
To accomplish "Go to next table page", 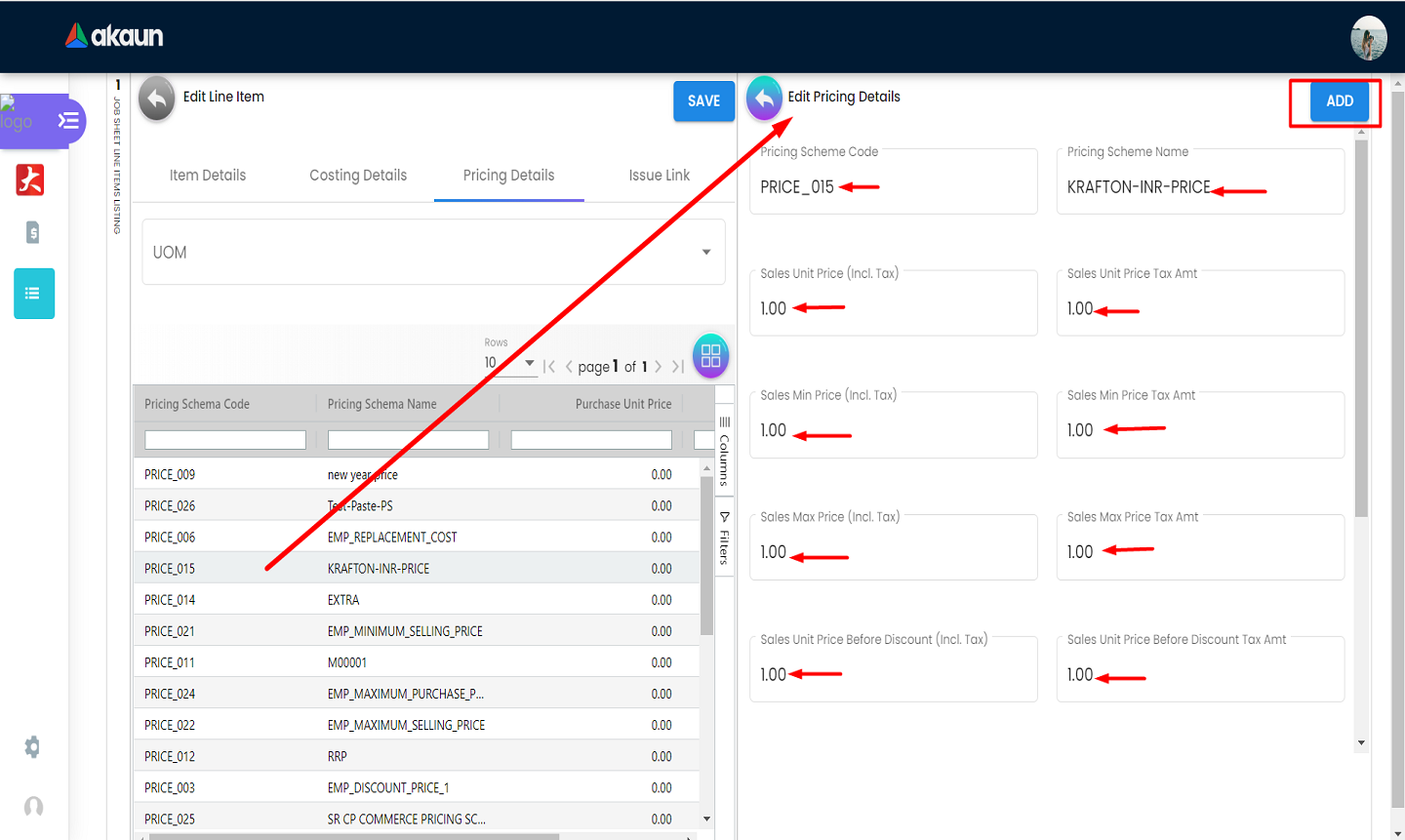I will pyautogui.click(x=659, y=367).
